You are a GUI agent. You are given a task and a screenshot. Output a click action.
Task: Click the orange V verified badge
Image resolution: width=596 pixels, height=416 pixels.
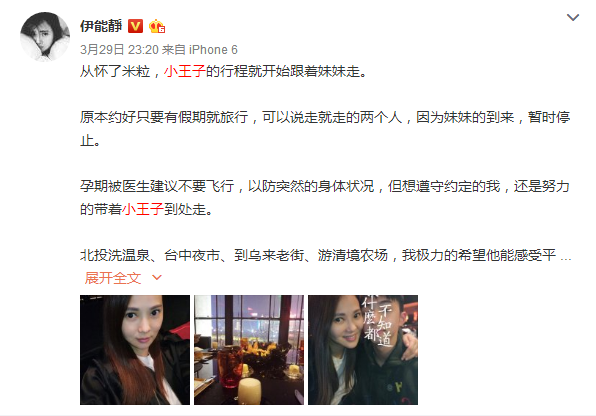(135, 26)
